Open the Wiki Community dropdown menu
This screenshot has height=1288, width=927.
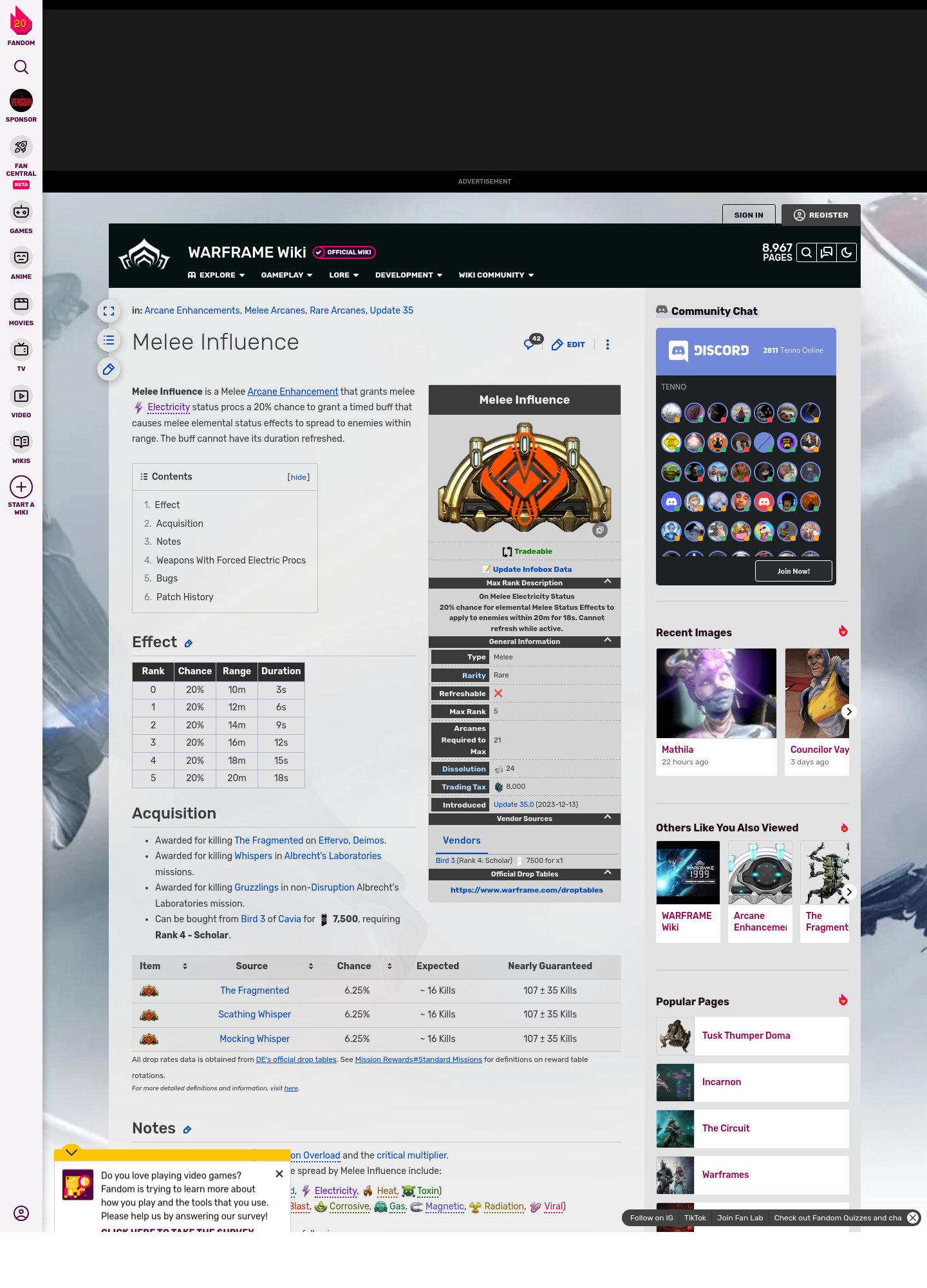click(496, 275)
